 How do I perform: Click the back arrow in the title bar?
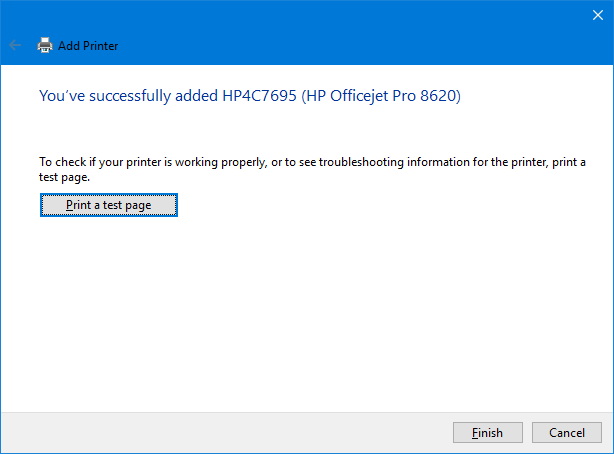(15, 45)
